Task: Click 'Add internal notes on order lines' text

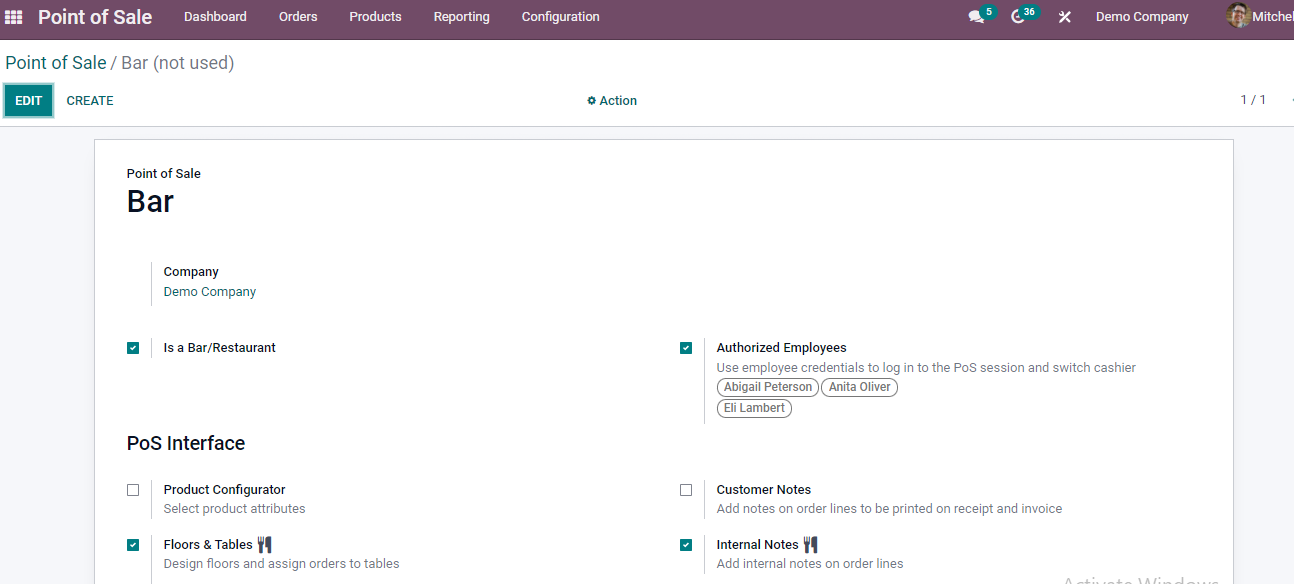Action: click(x=810, y=564)
